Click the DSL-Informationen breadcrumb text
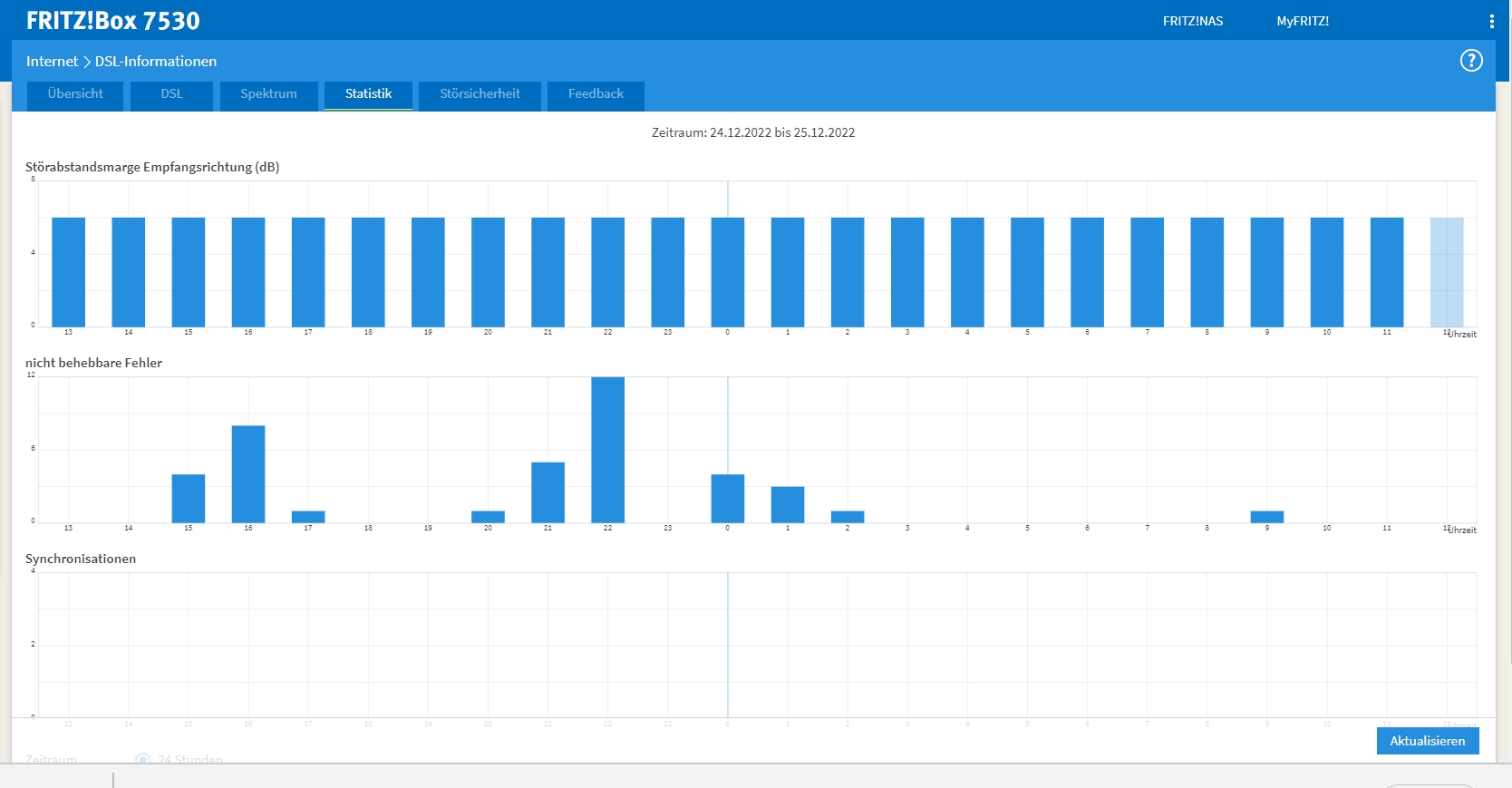The image size is (1512, 788). [156, 62]
